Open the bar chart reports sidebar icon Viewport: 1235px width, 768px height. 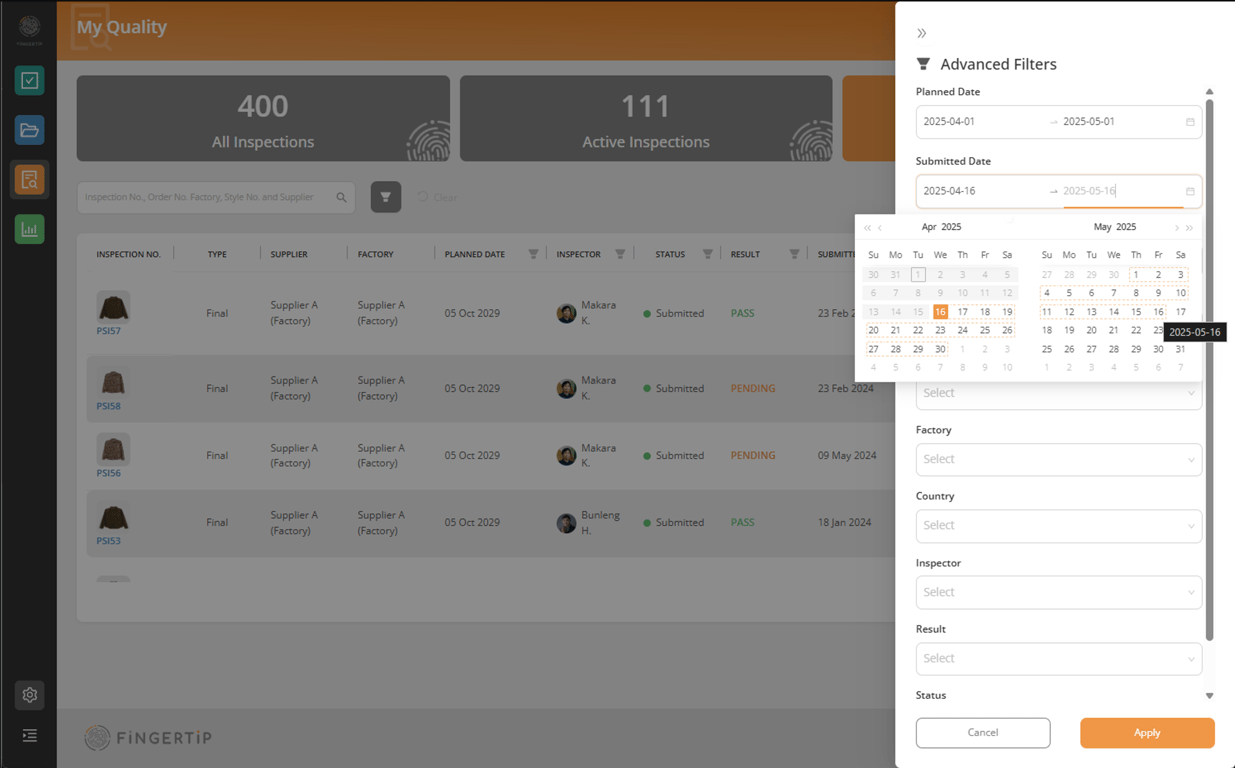coord(29,229)
